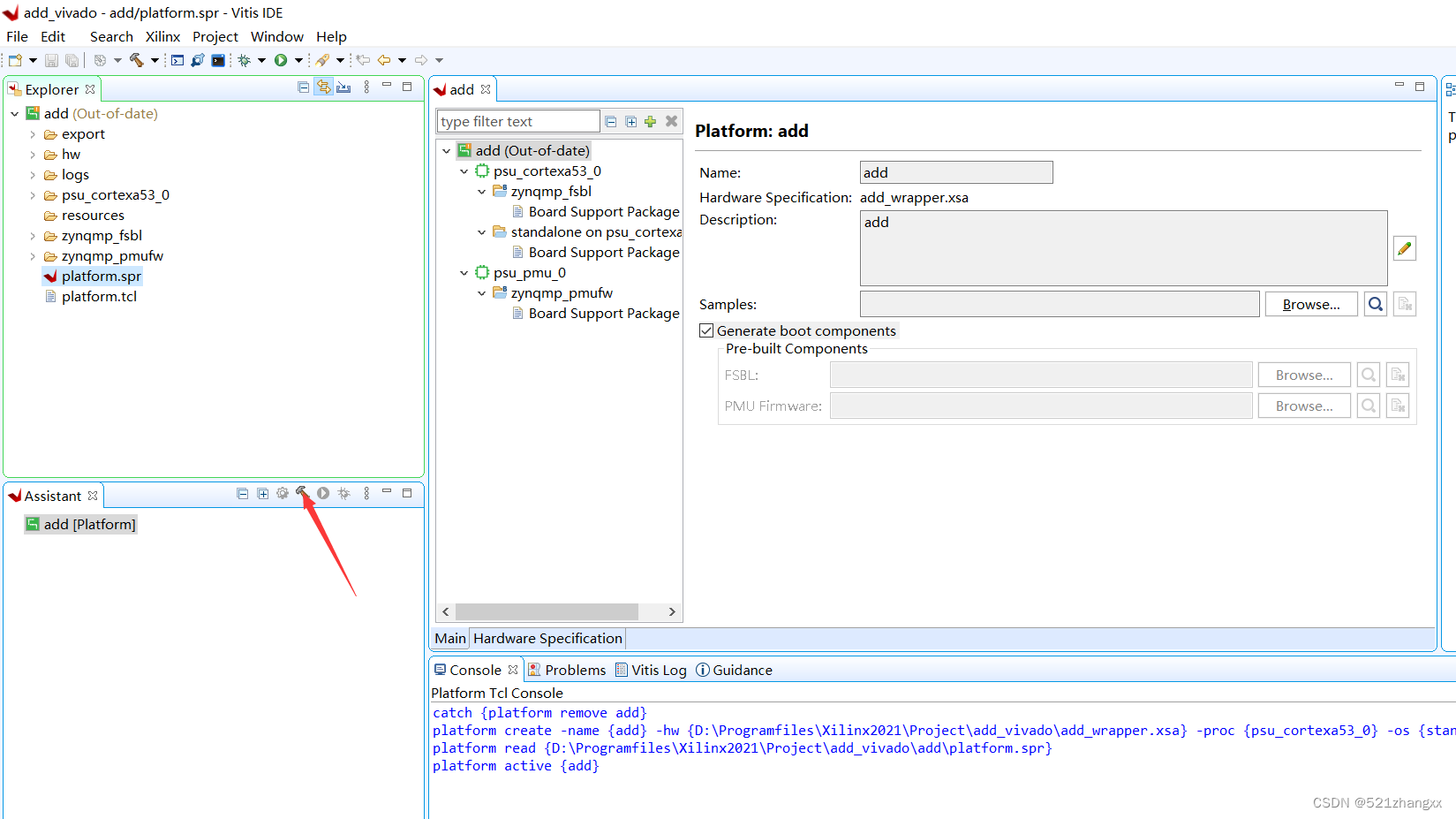Start debugging with the Assistant bug icon
This screenshot has height=819, width=1456.
[344, 493]
